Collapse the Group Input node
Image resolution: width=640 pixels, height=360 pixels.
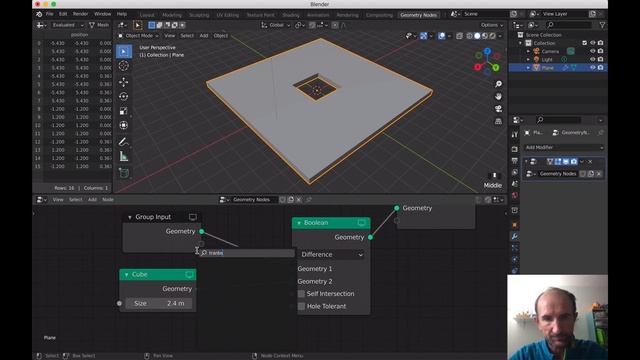130,217
